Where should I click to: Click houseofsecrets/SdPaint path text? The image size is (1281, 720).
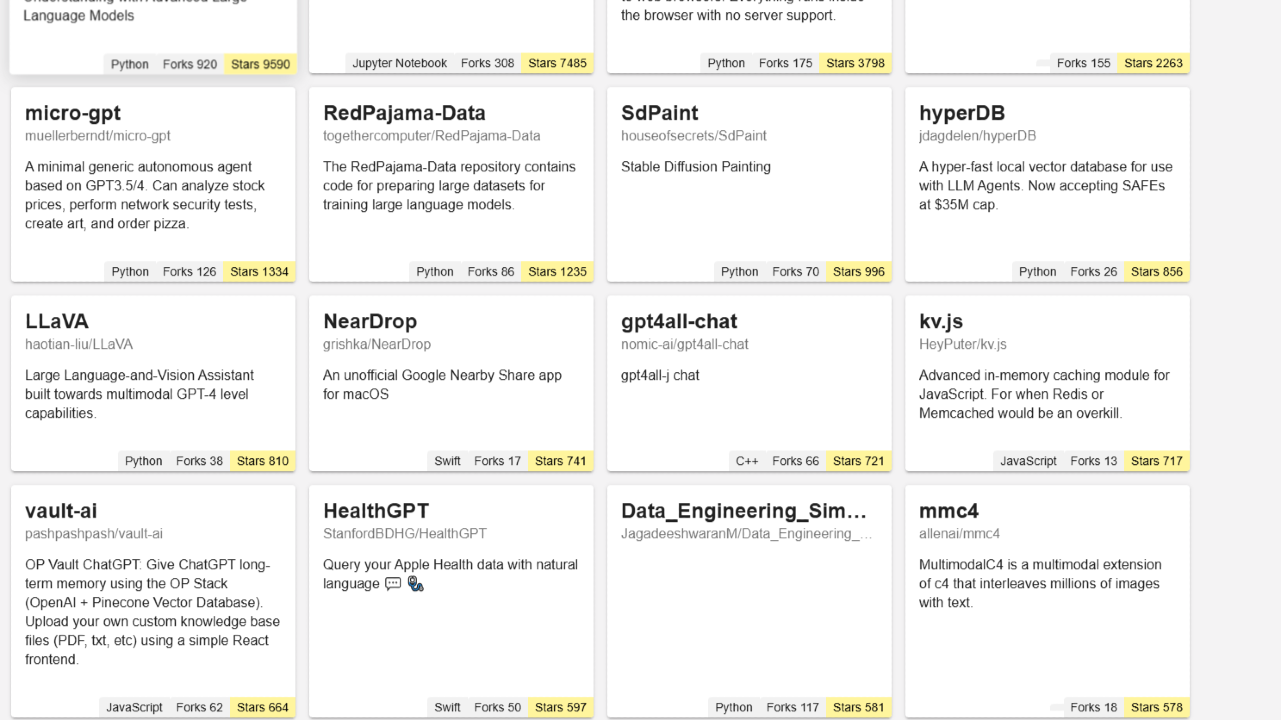(x=694, y=136)
